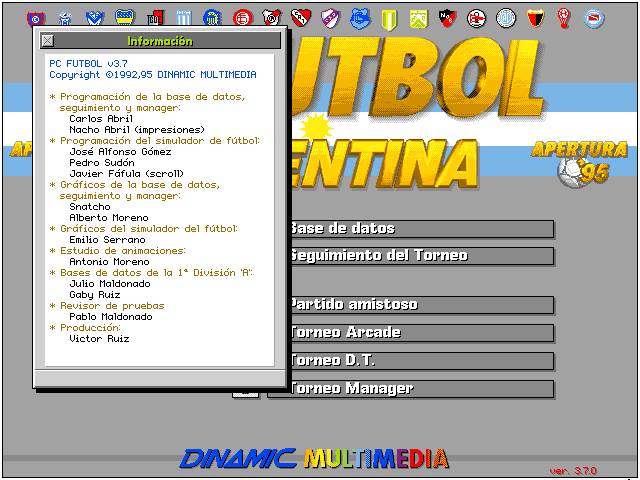Click the name 'Antonio Moreno'
This screenshot has width=640, height=480.
[109, 262]
